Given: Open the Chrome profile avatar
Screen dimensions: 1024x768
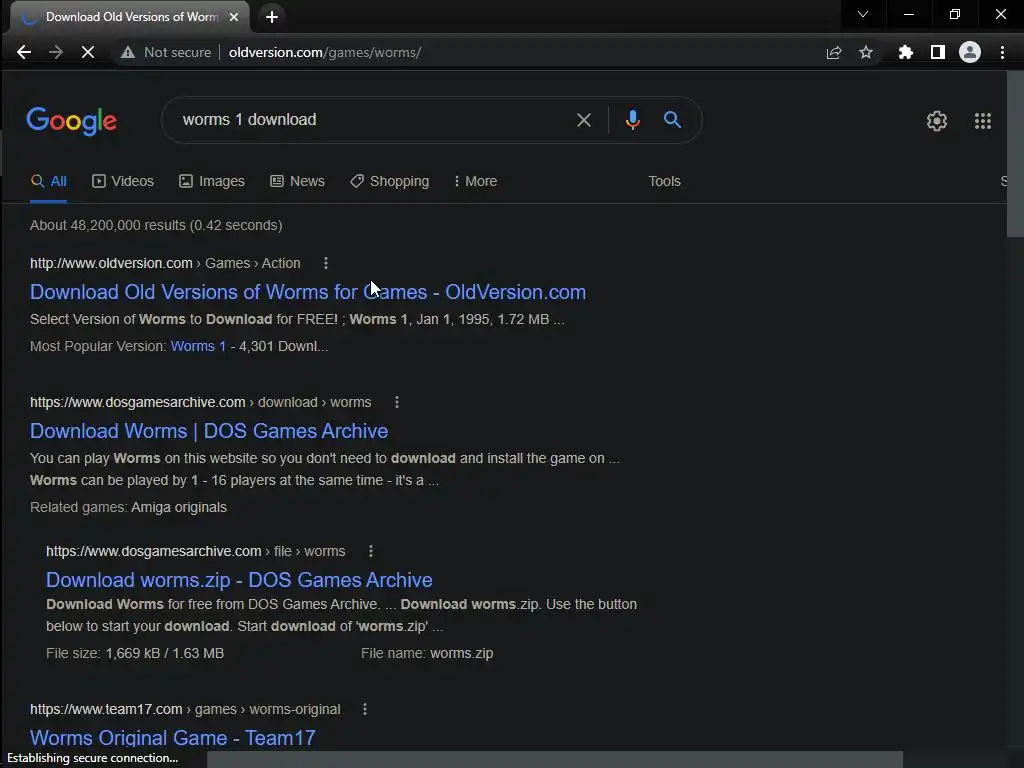Looking at the screenshot, I should 970,52.
